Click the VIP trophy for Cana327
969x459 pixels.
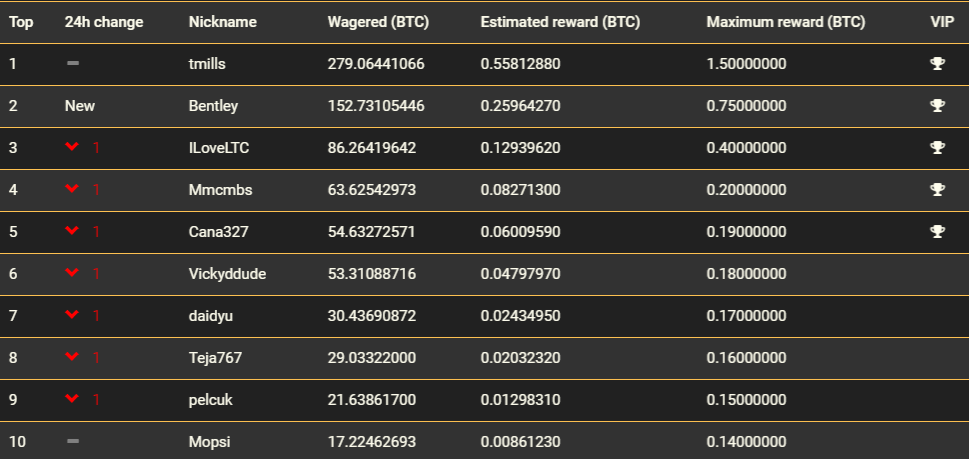(937, 231)
